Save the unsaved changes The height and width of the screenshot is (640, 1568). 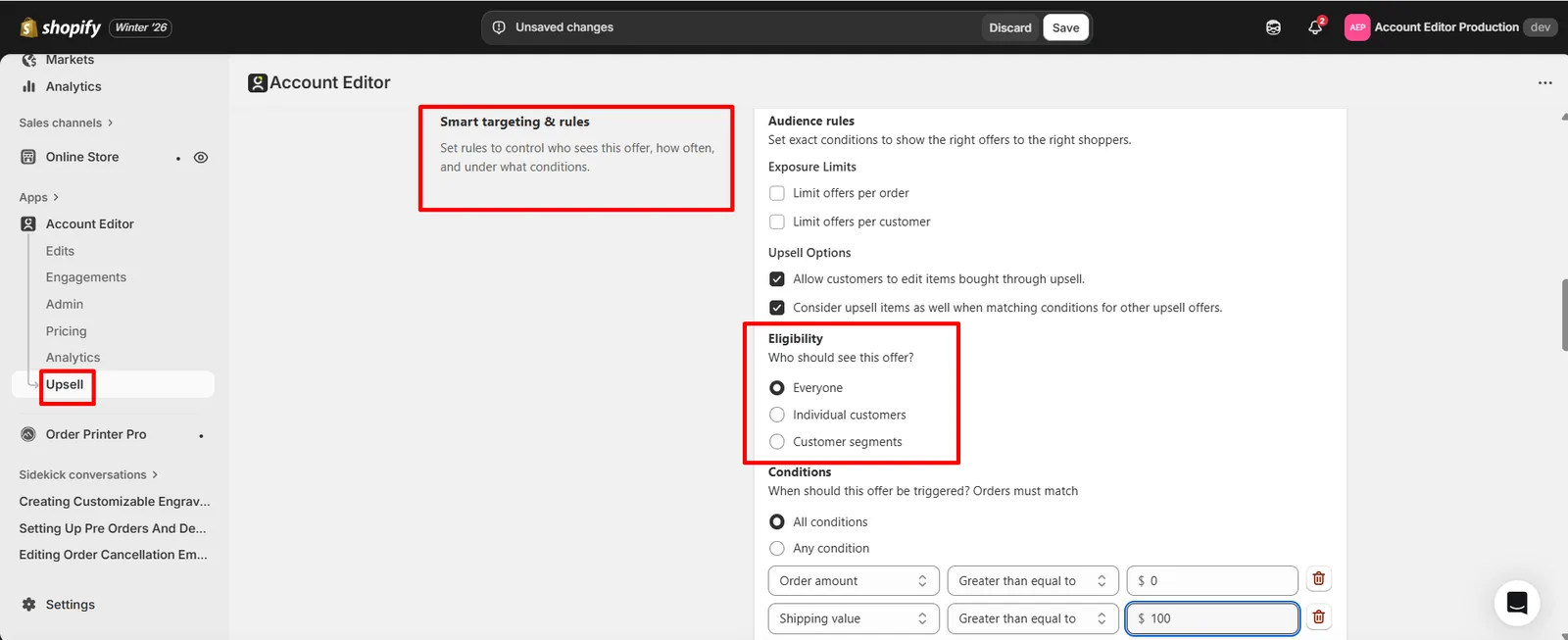point(1065,27)
